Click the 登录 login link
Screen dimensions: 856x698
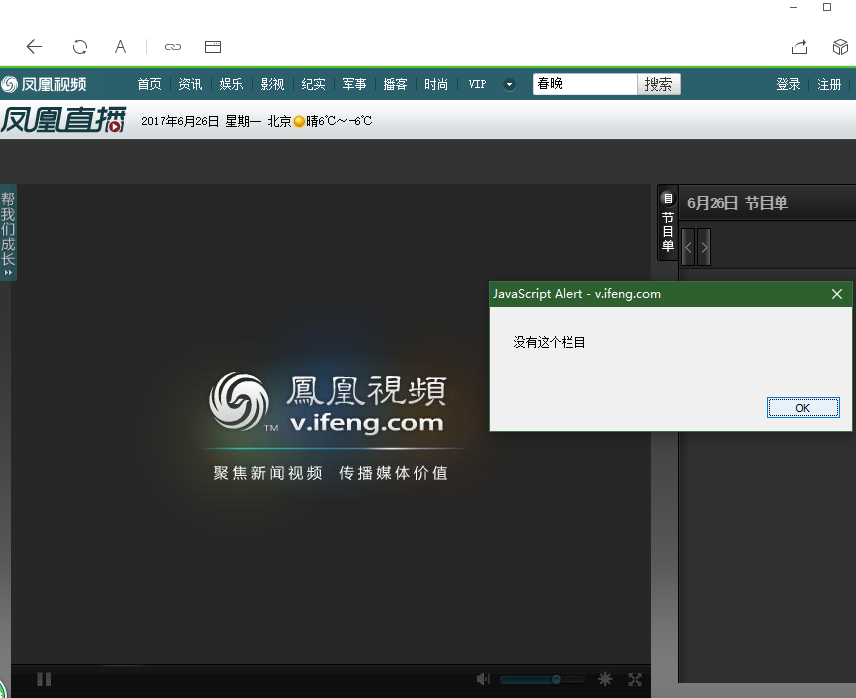pyautogui.click(x=788, y=84)
